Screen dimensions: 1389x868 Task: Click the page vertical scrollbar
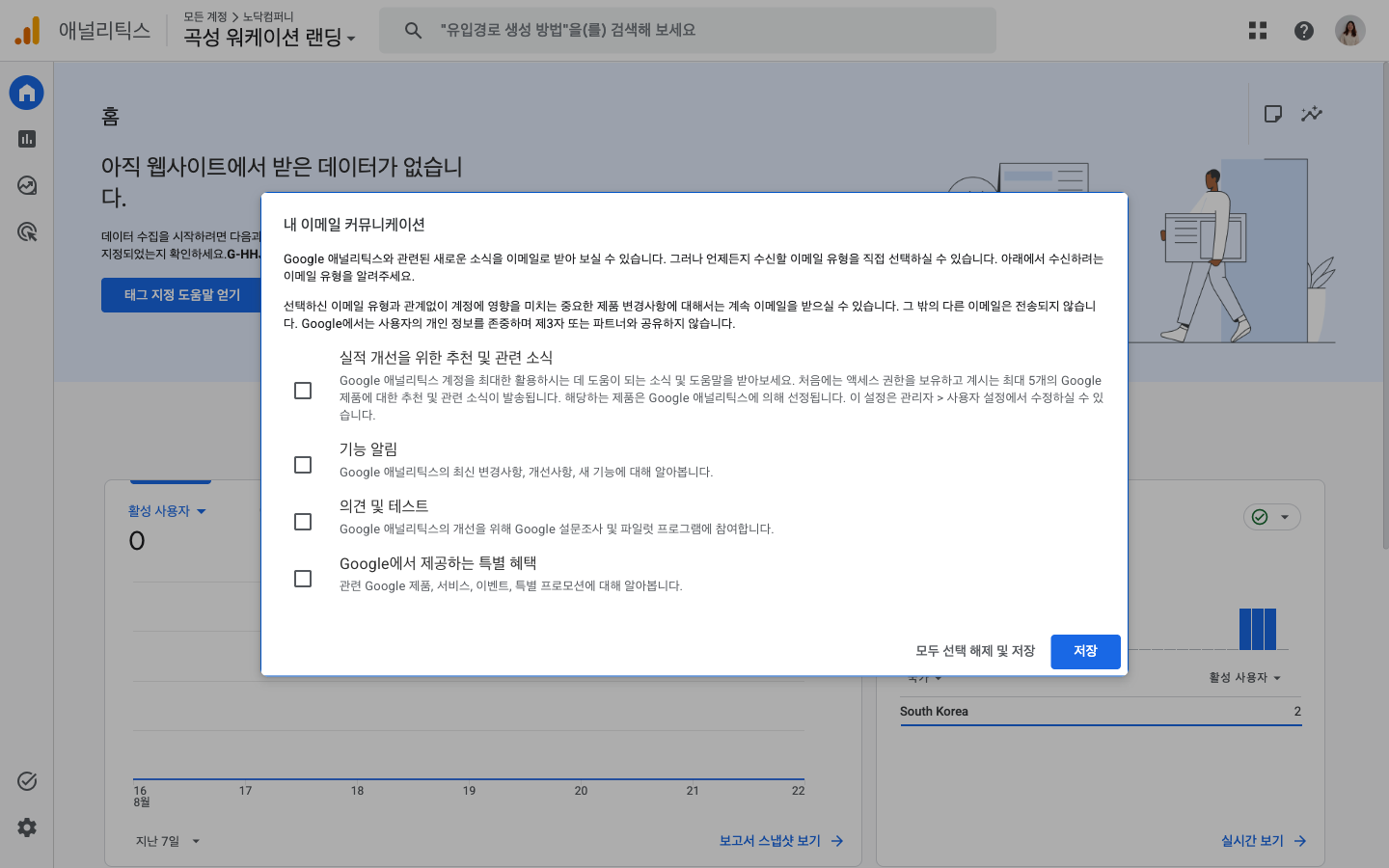[x=1385, y=307]
